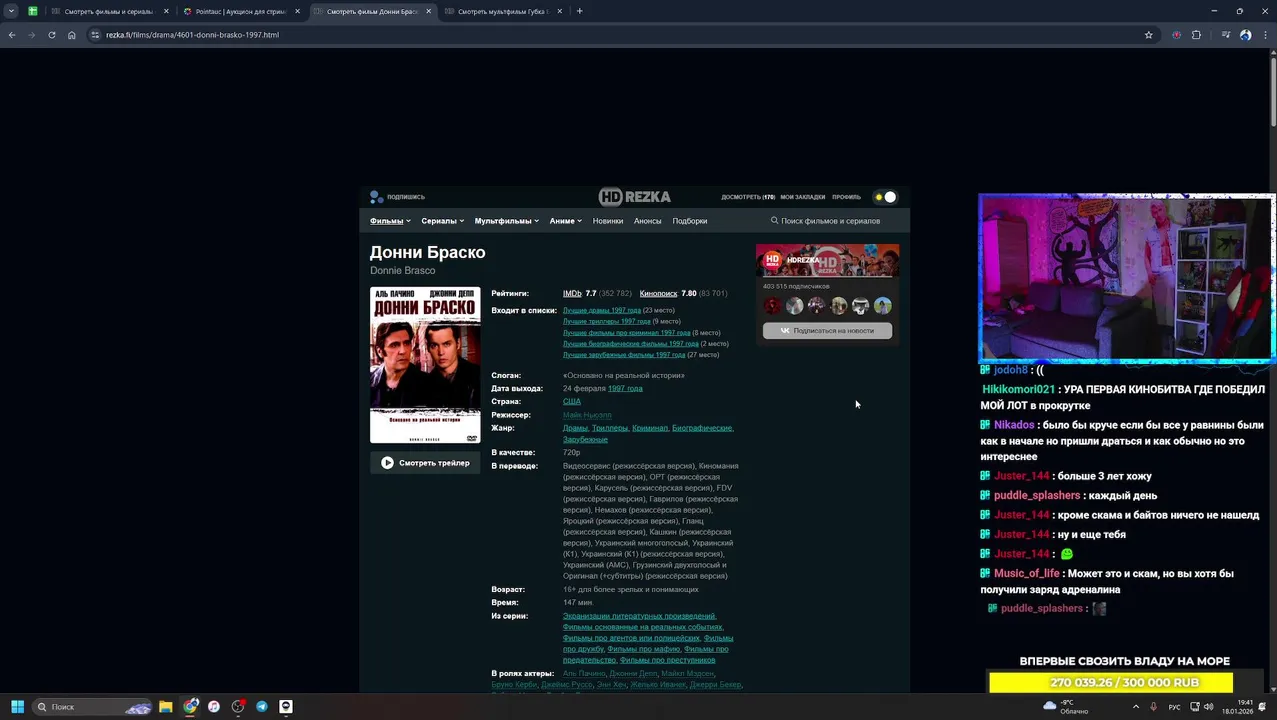Click the США country link
The width and height of the screenshot is (1277, 720).
572,401
